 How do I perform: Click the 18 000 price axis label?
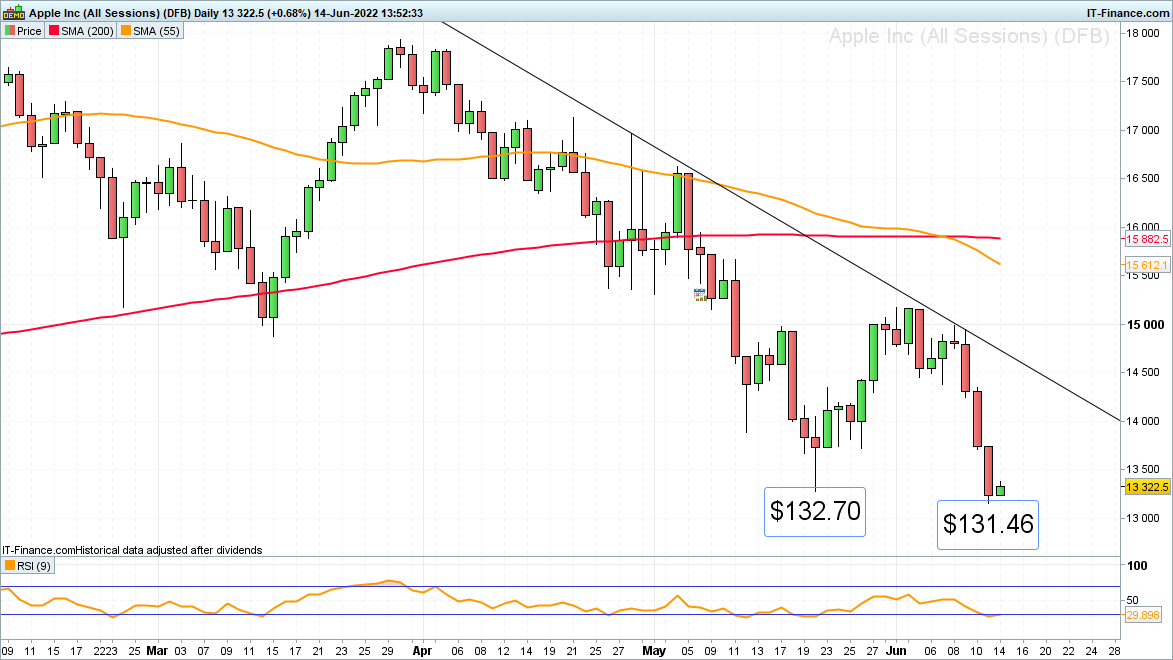tap(1143, 33)
